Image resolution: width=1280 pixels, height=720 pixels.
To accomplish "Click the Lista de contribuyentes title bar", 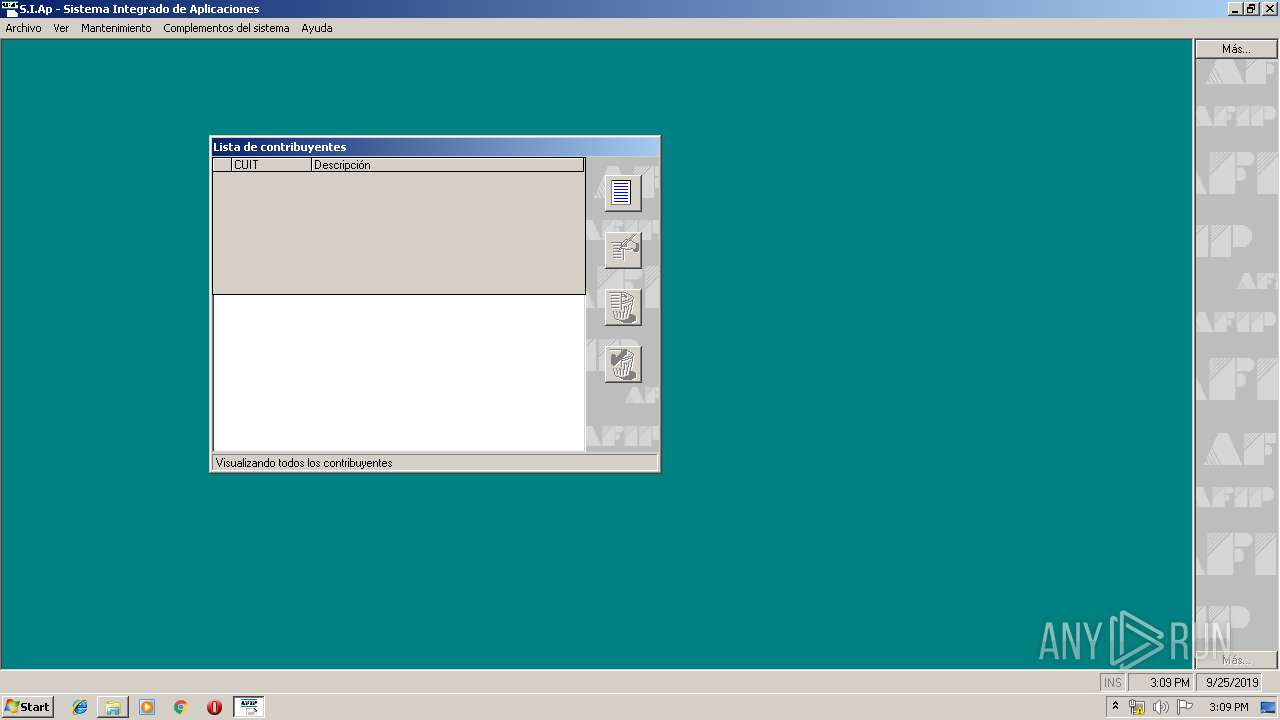I will (435, 147).
